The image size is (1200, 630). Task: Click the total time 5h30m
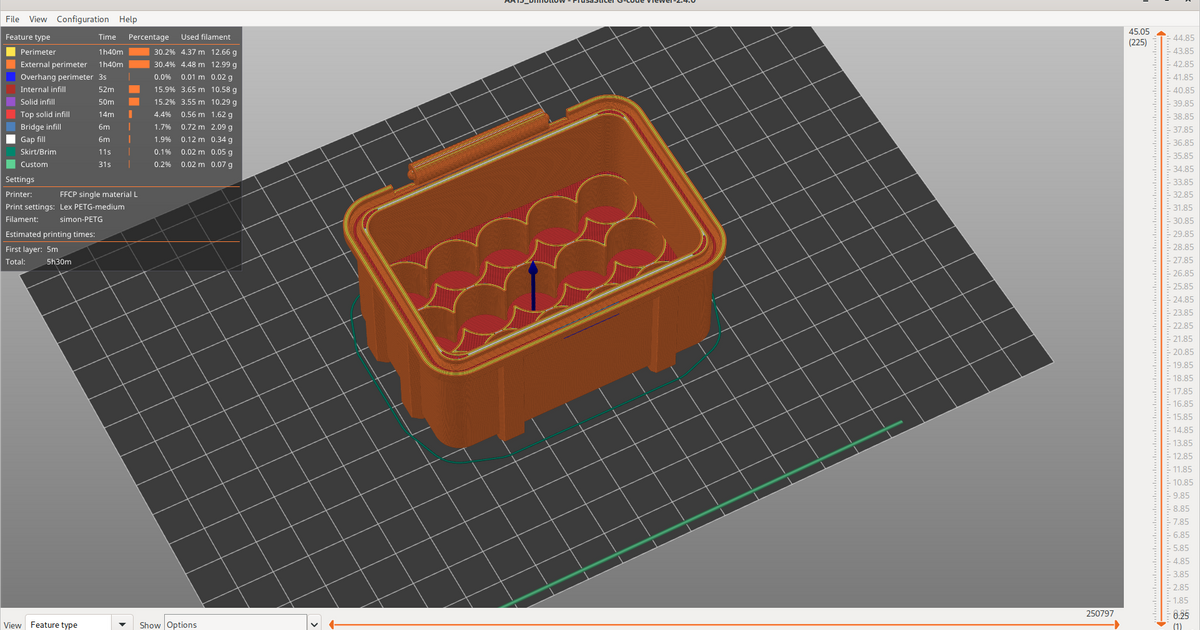click(x=59, y=261)
